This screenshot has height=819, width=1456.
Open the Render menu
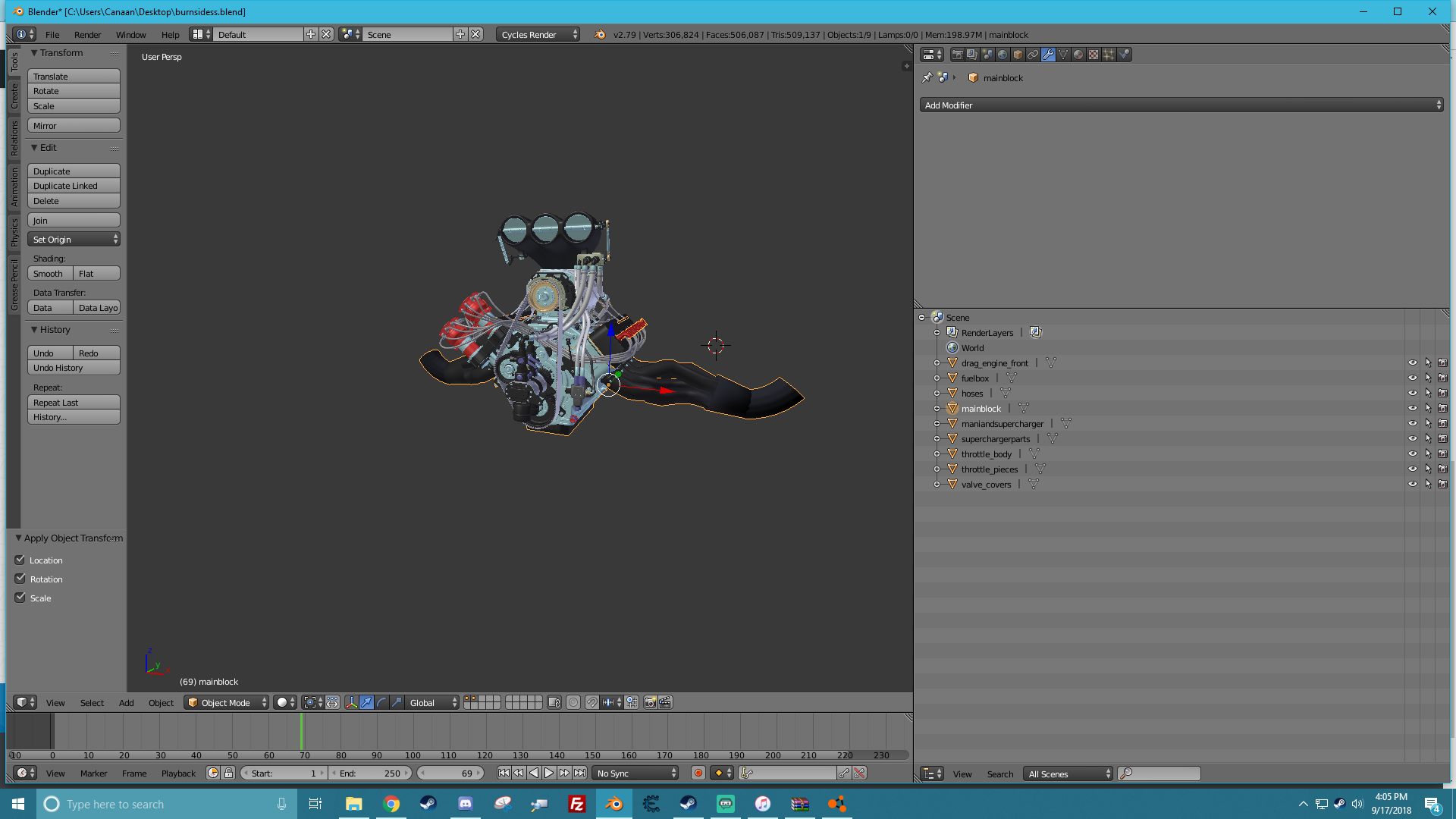pyautogui.click(x=87, y=34)
